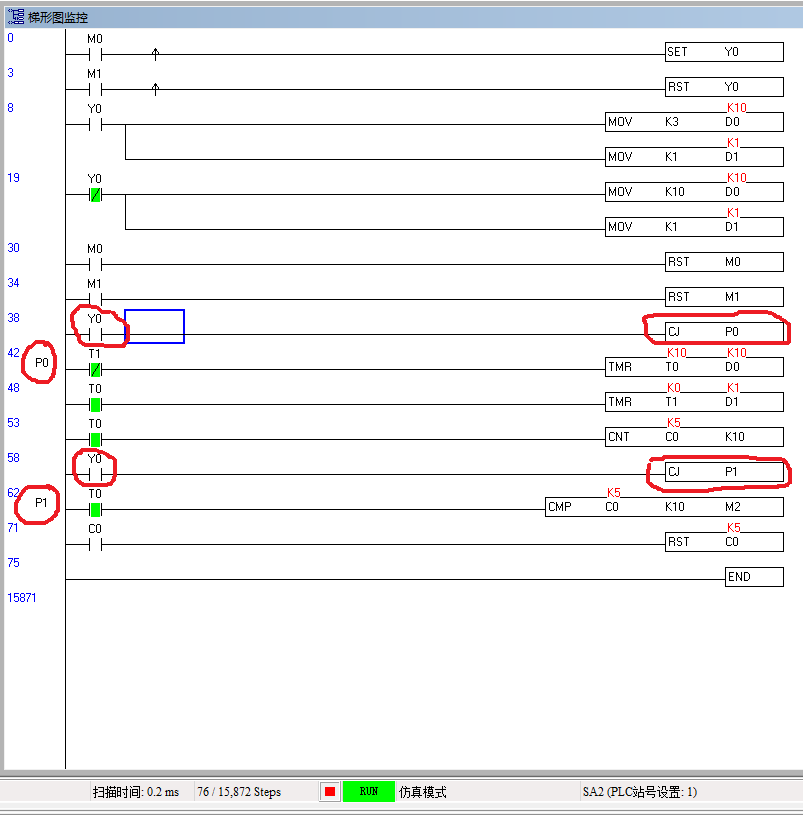Screen dimensions: 803x815
Task: Toggle the green RUN indicator
Action: point(368,791)
